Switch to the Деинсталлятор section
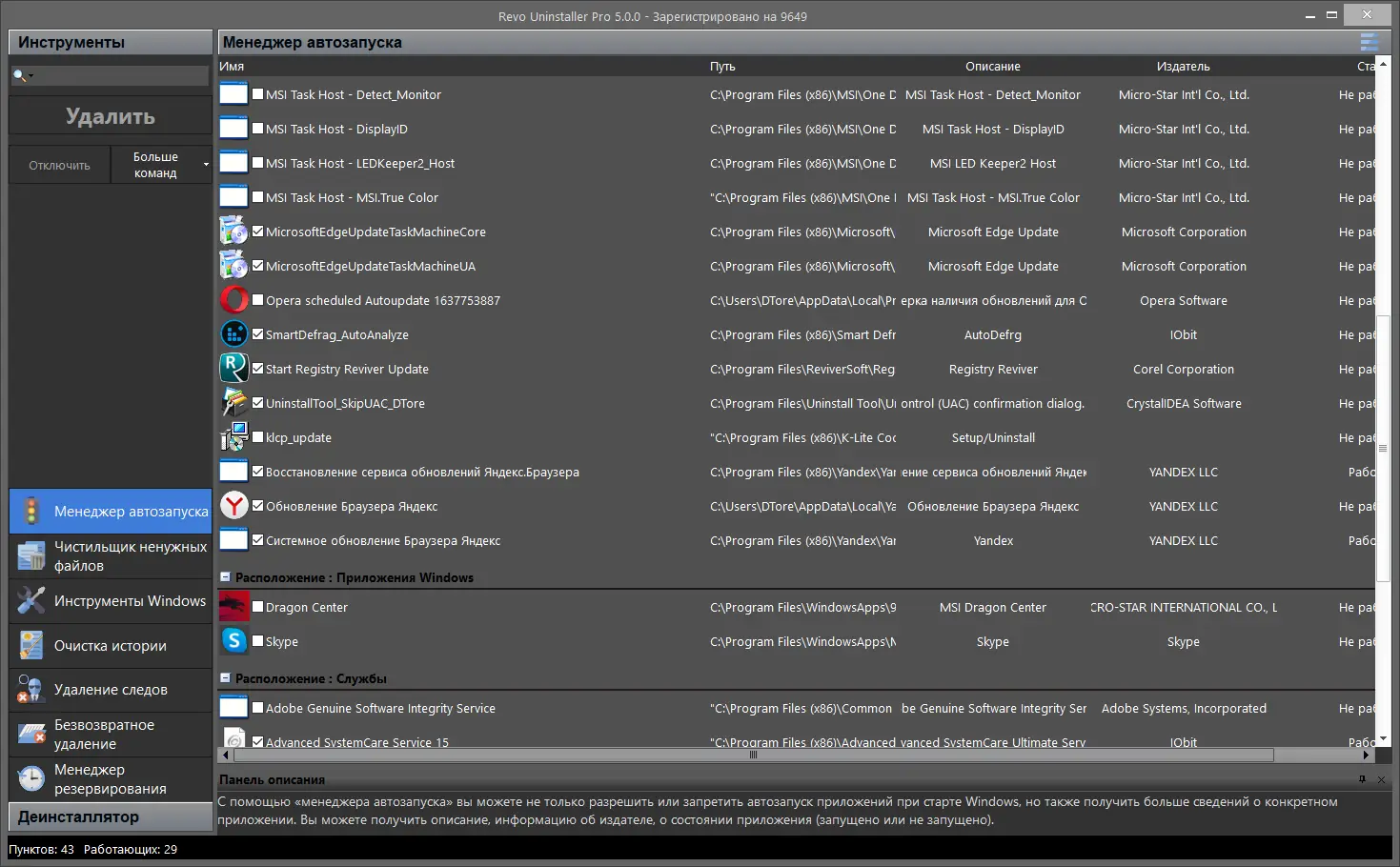The height and width of the screenshot is (867, 1400). pyautogui.click(x=110, y=817)
